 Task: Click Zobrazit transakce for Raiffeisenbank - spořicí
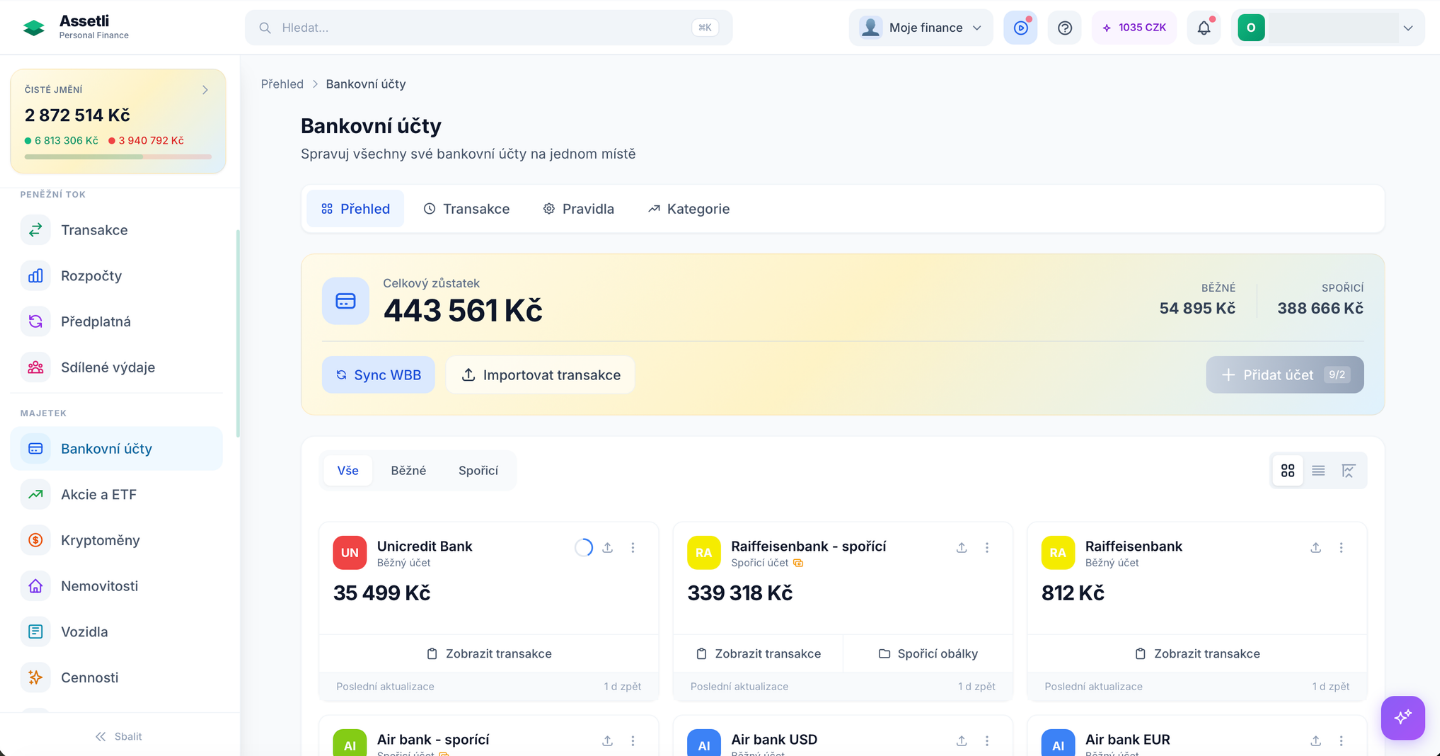(x=758, y=654)
